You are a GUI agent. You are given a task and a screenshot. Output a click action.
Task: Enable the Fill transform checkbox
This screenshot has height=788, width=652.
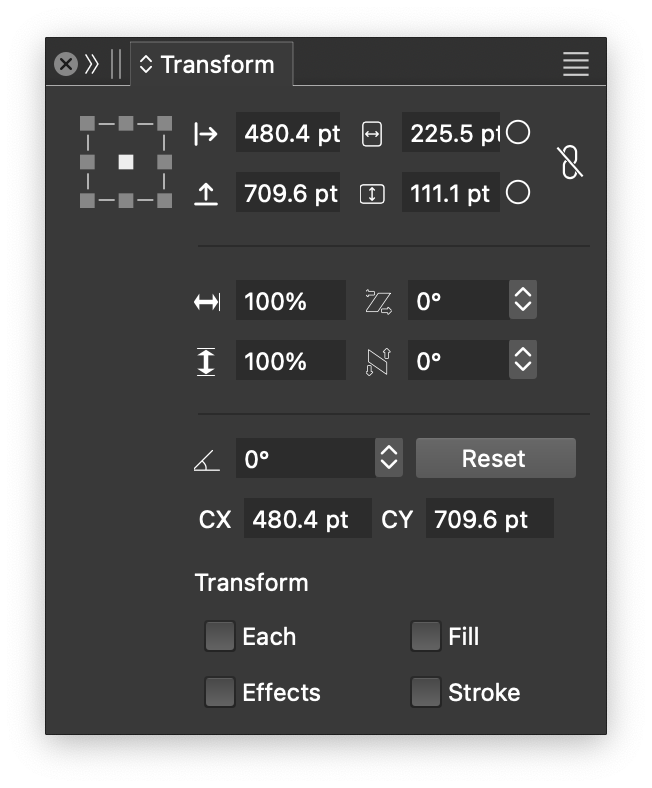[x=426, y=636]
